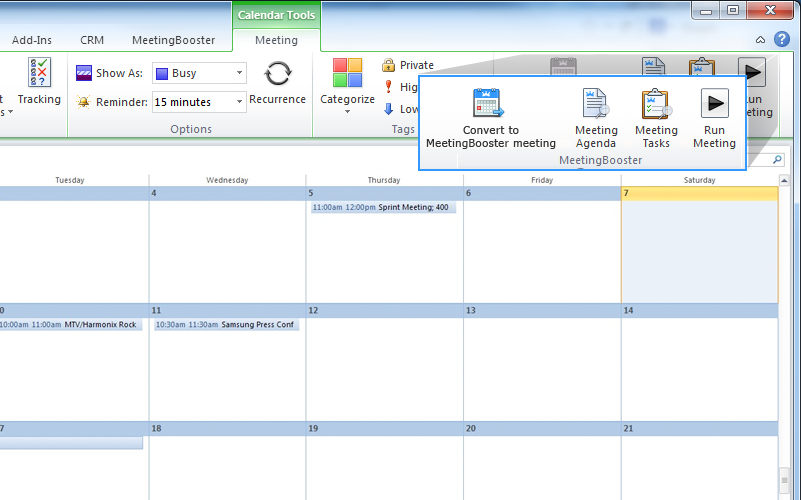Open the Show As Busy dropdown
Image resolution: width=801 pixels, height=500 pixels.
point(199,73)
